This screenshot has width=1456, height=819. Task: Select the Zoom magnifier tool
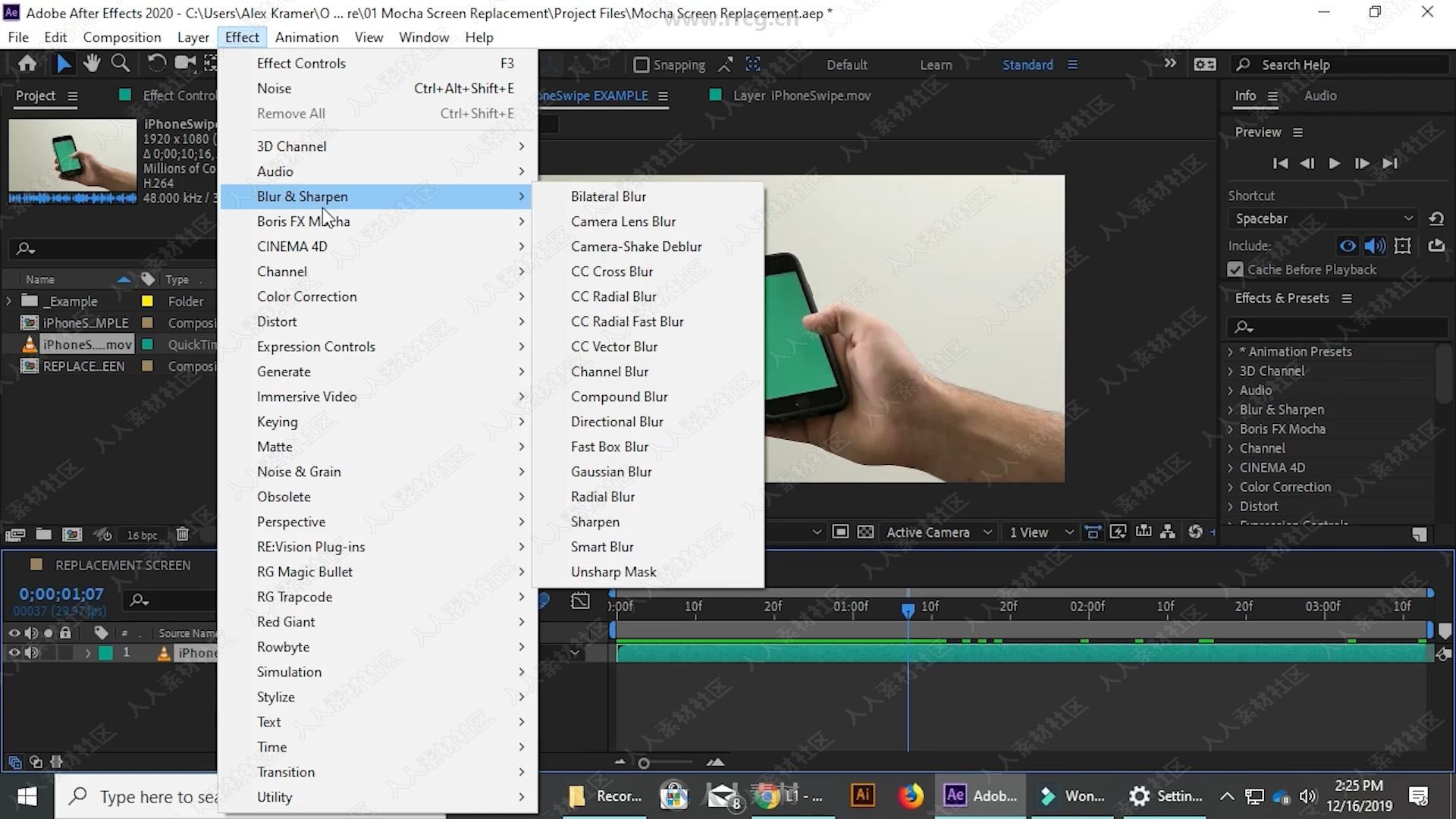tap(121, 64)
